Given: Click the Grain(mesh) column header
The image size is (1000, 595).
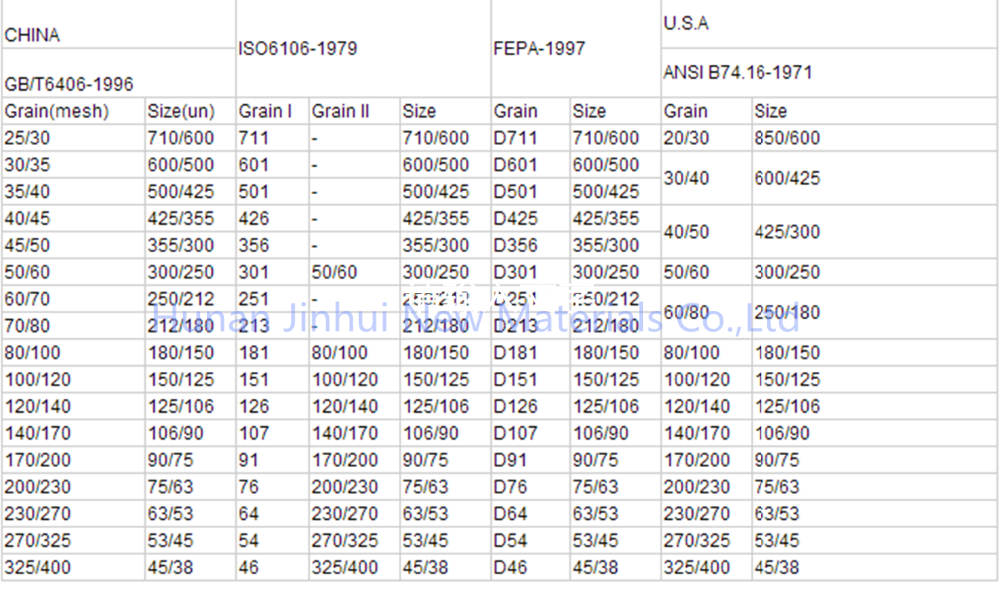Looking at the screenshot, I should tap(73, 111).
